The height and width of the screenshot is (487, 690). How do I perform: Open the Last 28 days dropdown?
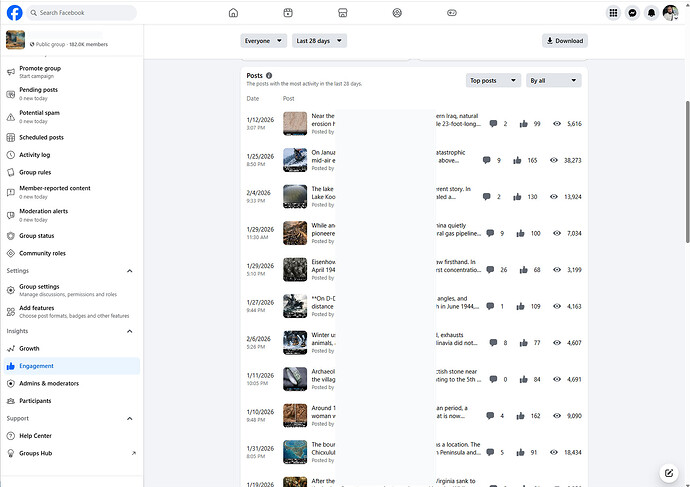coord(319,41)
